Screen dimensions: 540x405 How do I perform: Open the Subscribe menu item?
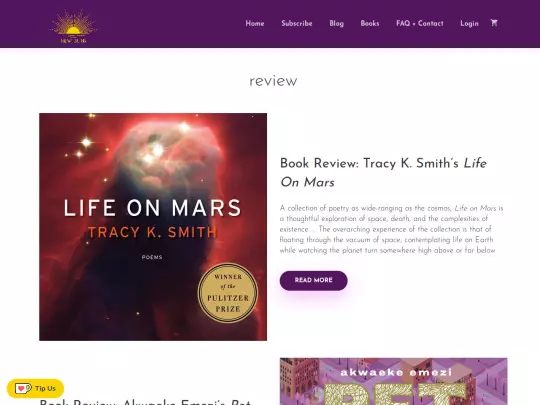[x=297, y=23]
